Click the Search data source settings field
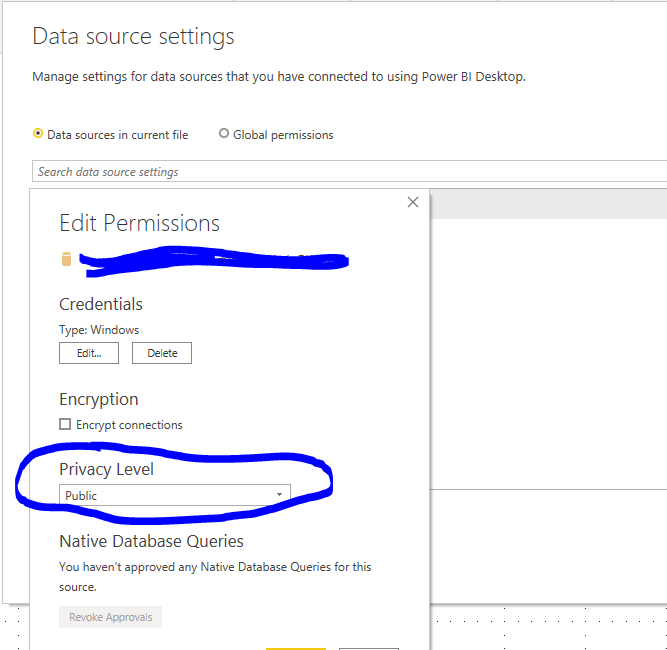This screenshot has height=650, width=667. point(349,171)
